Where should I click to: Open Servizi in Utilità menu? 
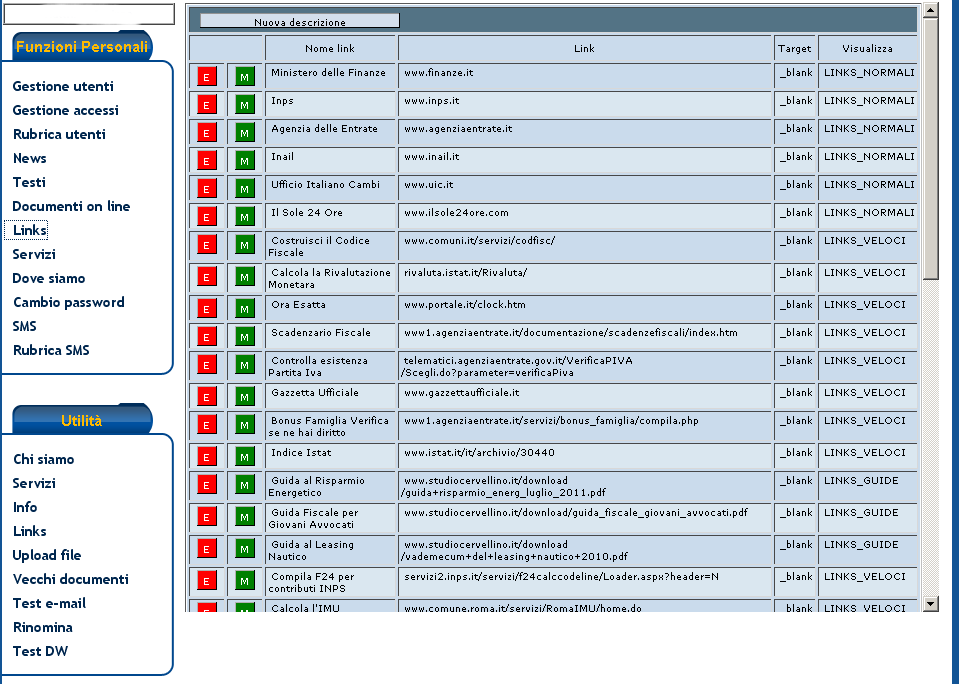click(34, 483)
